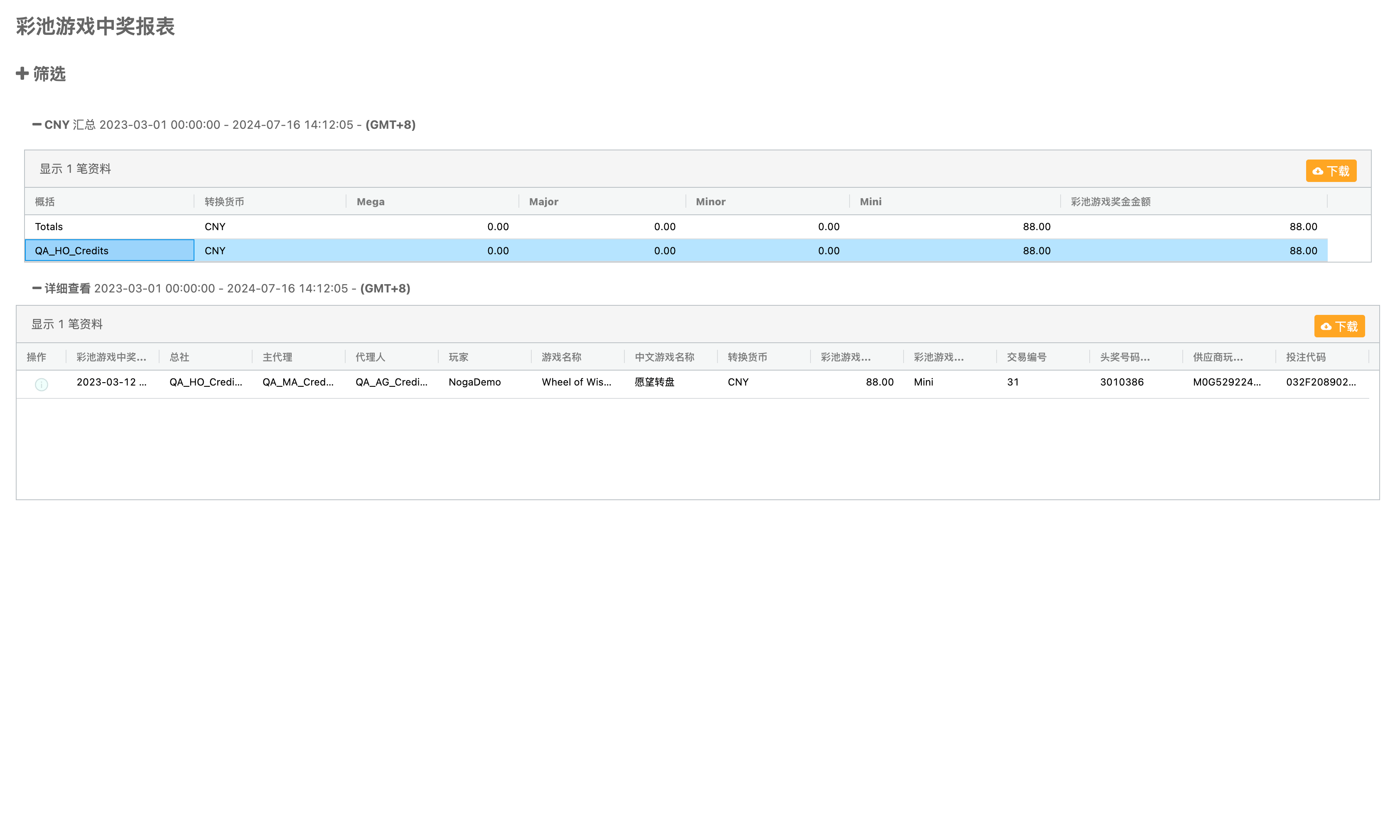
Task: Sort by 交易编号 column header
Action: [x=1026, y=357]
